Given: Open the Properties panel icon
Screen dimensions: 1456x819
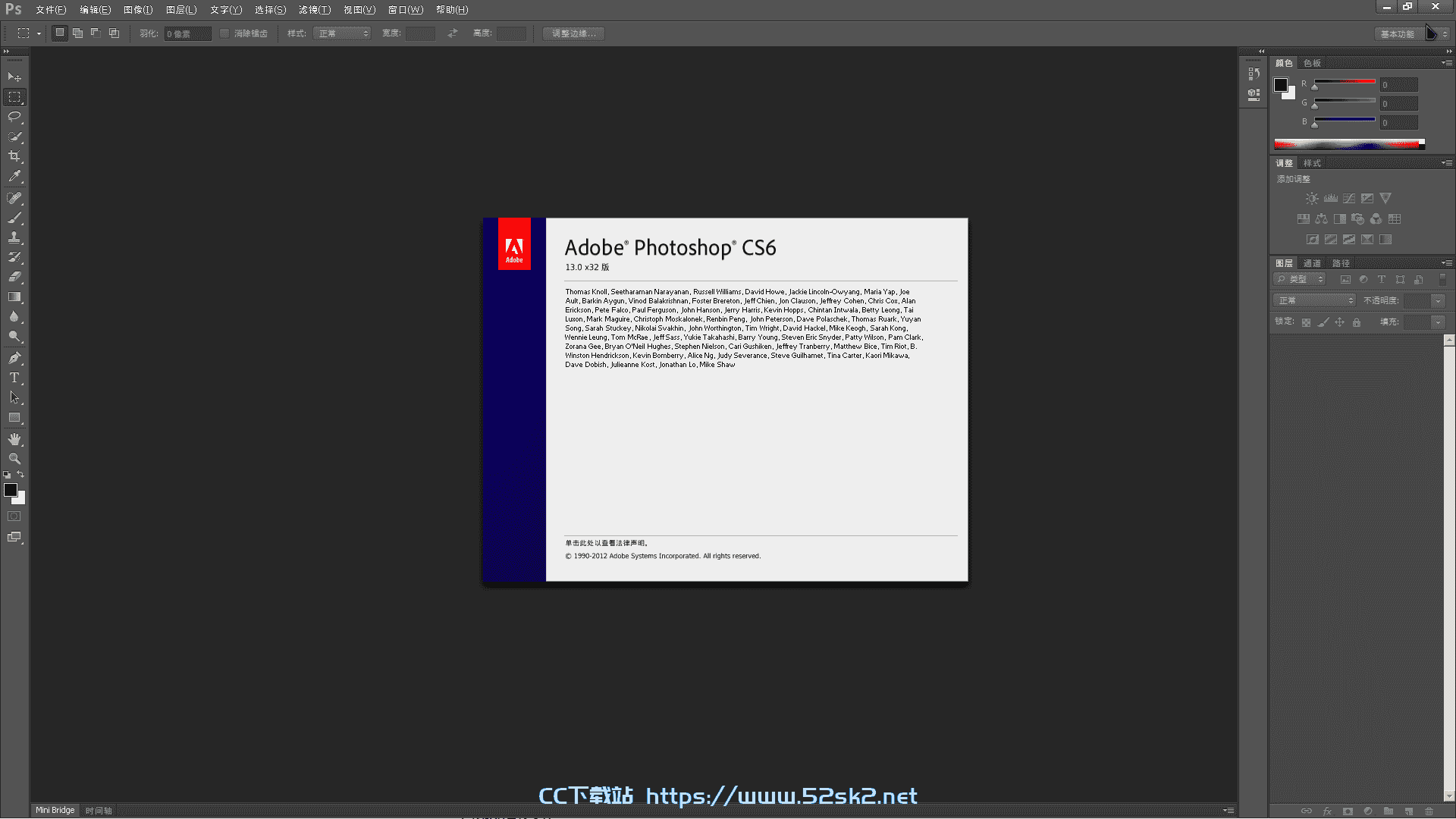Looking at the screenshot, I should tap(1254, 94).
